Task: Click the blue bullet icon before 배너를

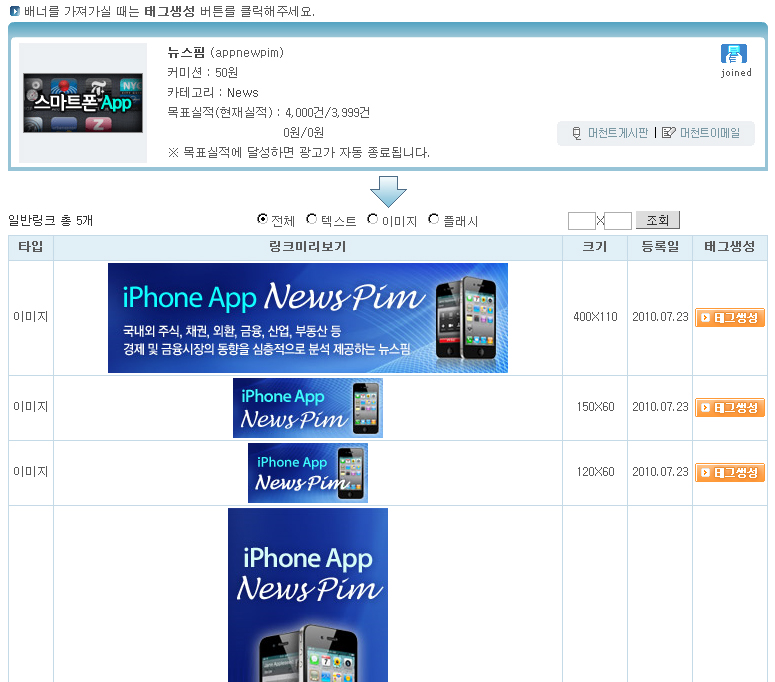Action: pos(15,11)
